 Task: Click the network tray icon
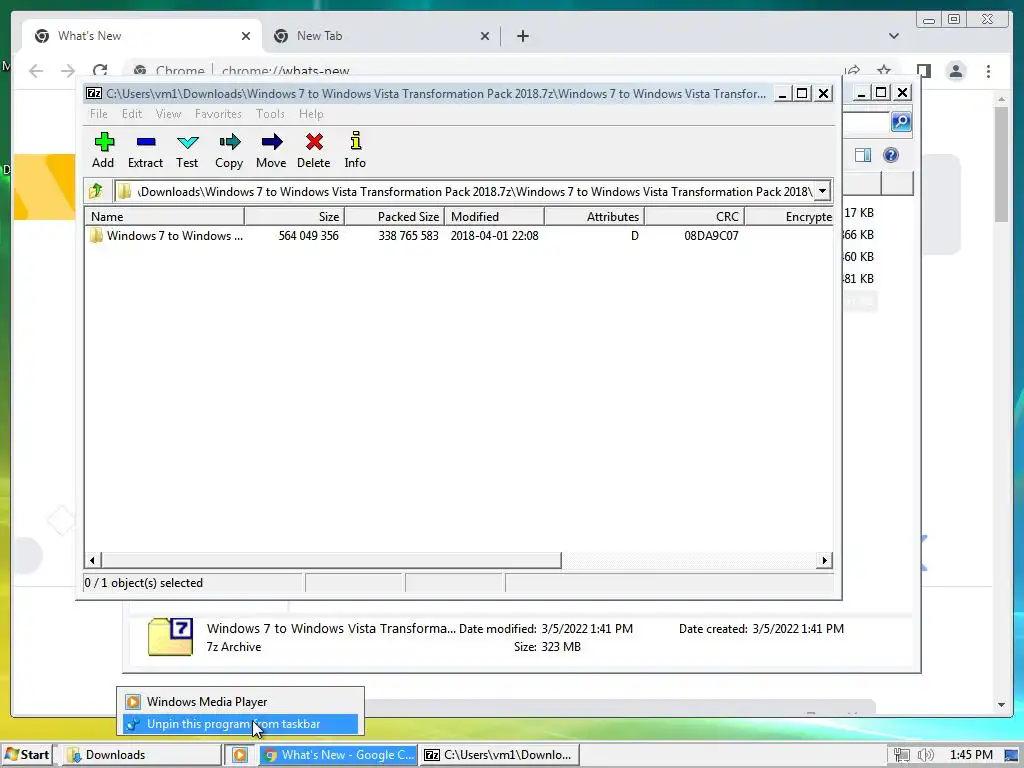[902, 755]
